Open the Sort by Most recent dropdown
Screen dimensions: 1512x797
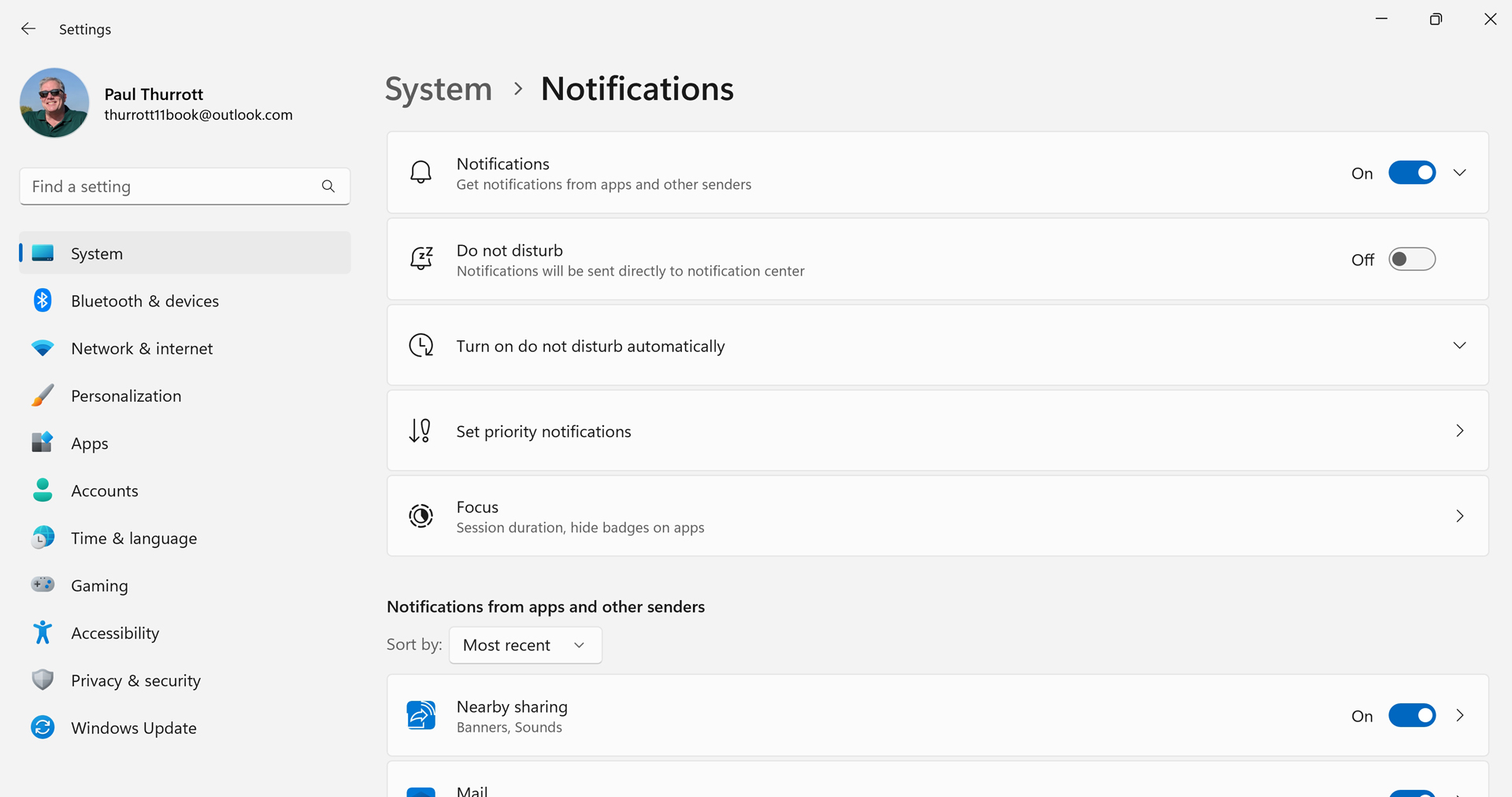pos(525,645)
